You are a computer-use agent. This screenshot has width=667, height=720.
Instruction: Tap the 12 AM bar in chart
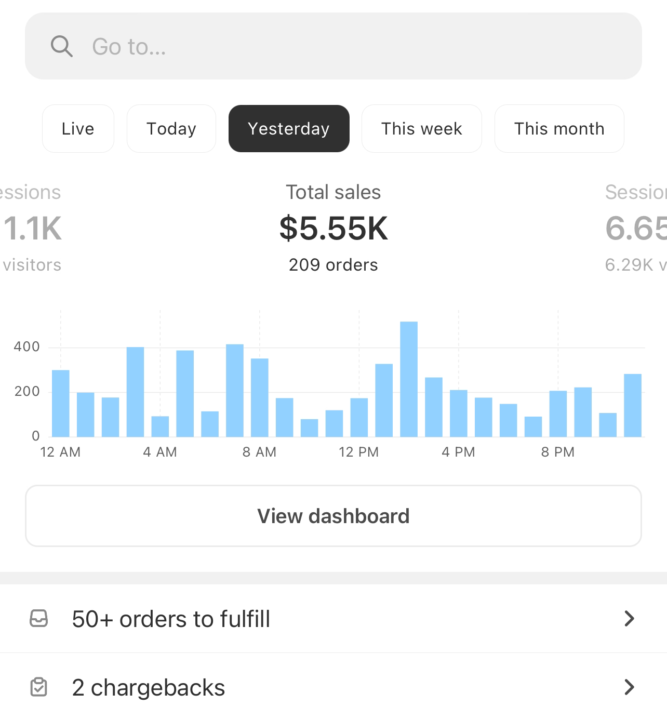(61, 403)
